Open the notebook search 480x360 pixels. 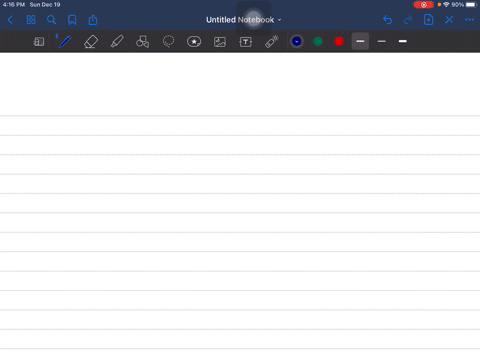[x=51, y=20]
